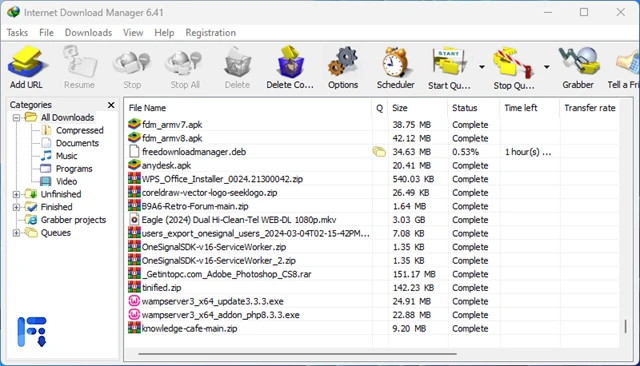
Task: Expand the Unfinished tree node
Action: click(16, 195)
